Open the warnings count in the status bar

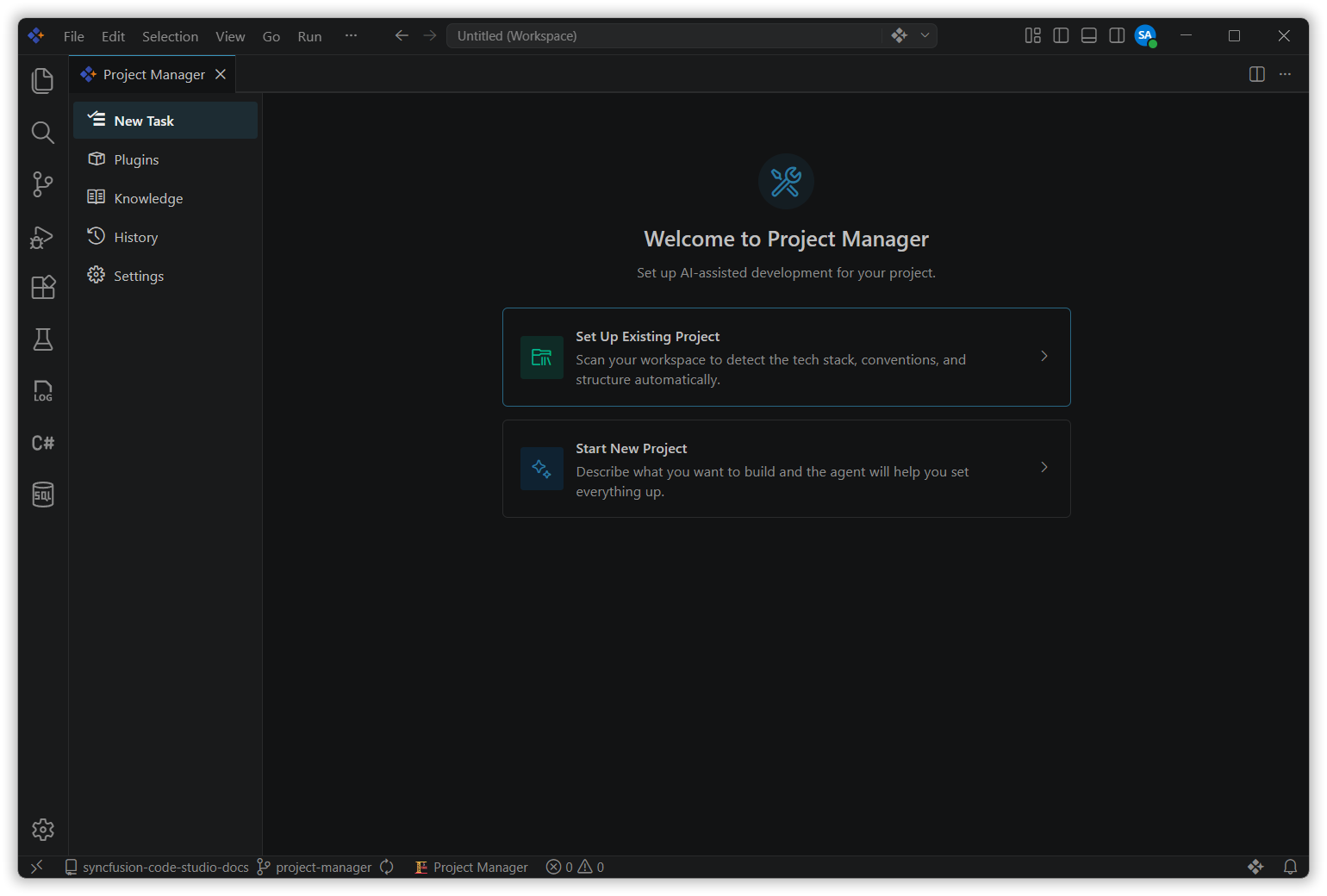(591, 867)
